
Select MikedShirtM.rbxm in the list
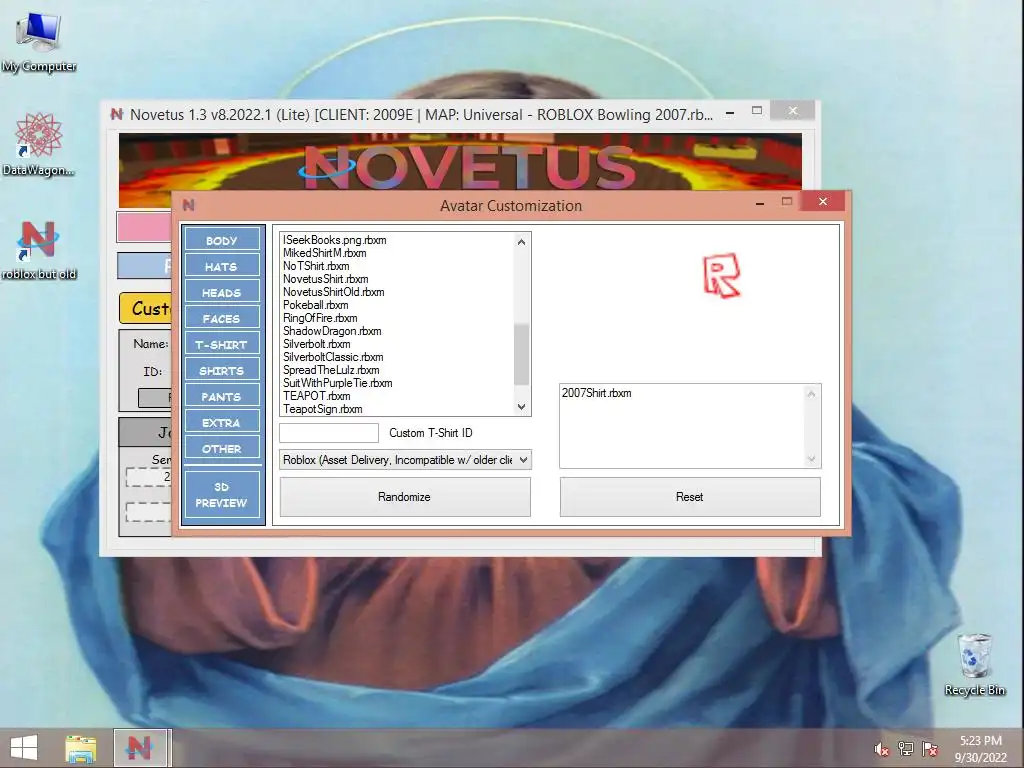pyautogui.click(x=325, y=253)
